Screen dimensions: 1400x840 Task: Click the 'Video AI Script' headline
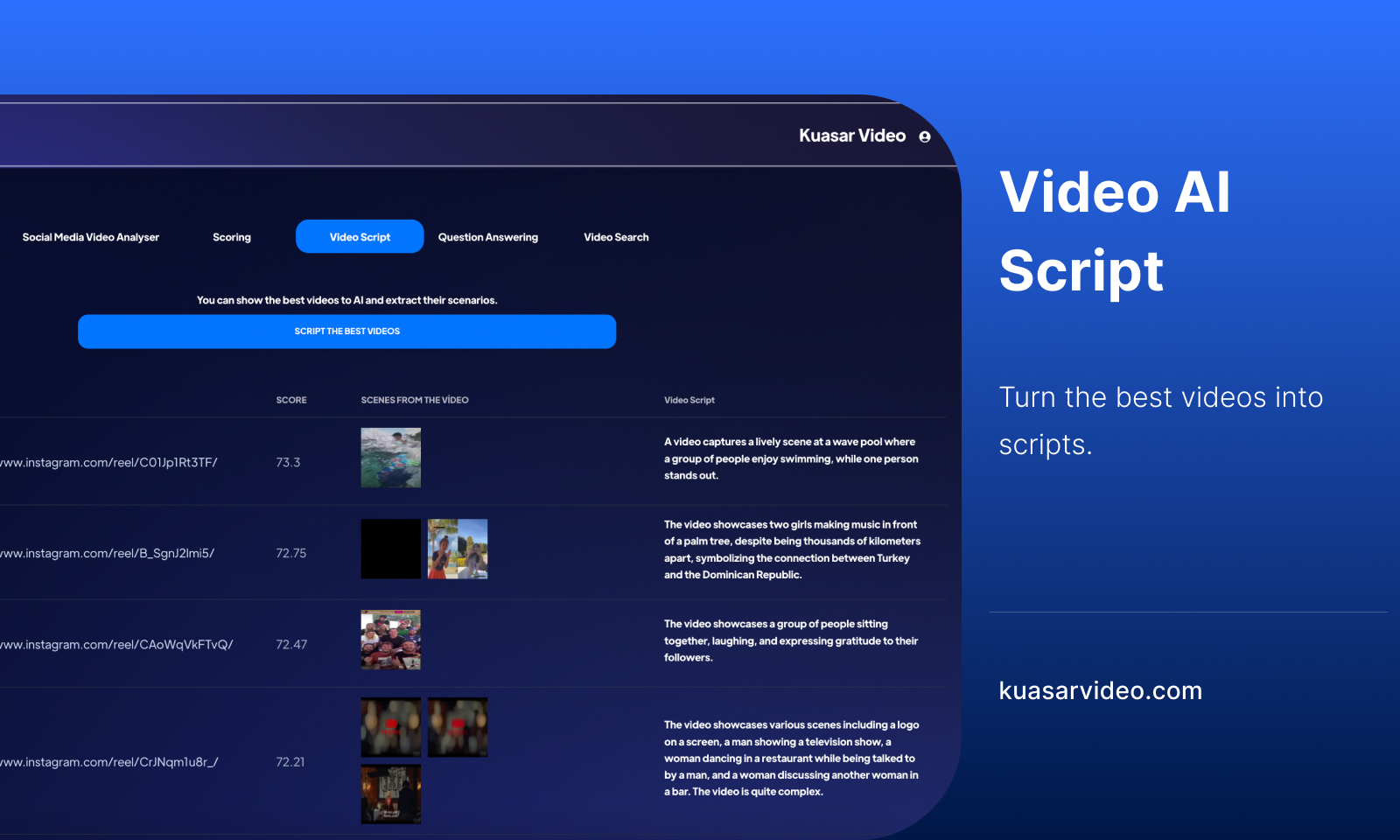pos(1115,231)
